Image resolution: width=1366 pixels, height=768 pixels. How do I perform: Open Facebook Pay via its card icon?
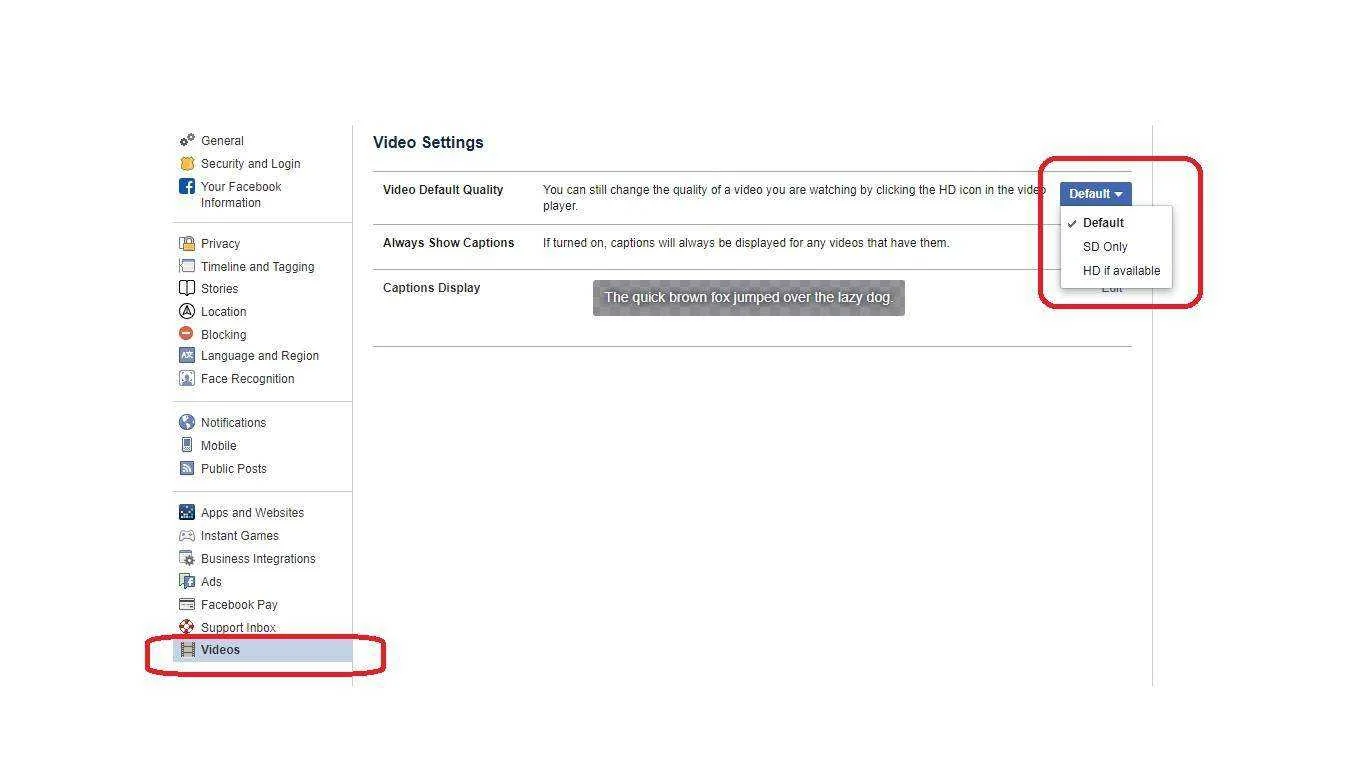187,604
